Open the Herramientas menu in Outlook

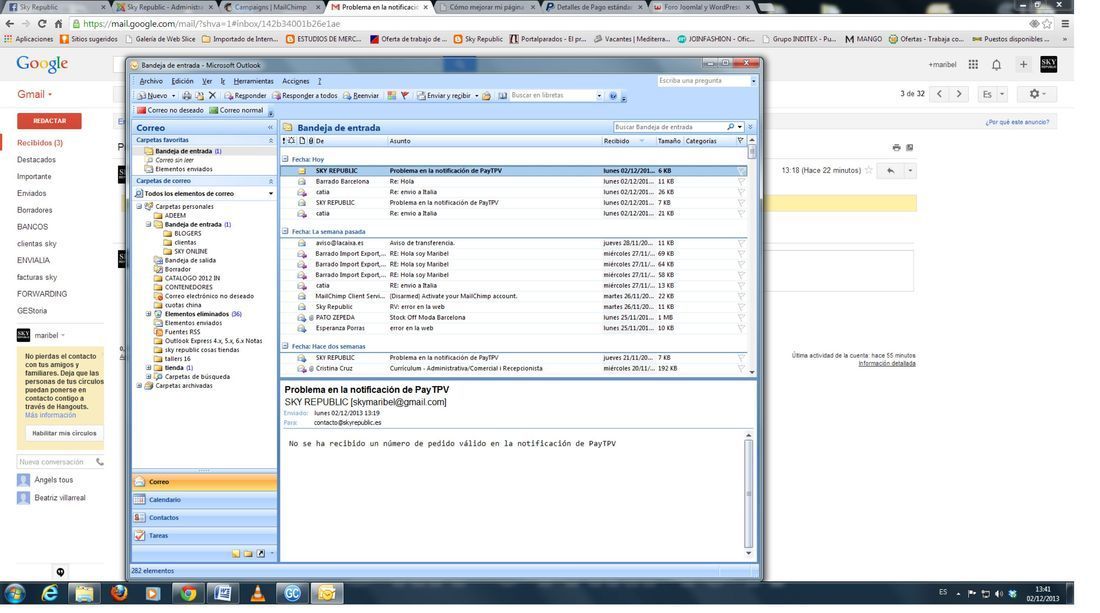coord(253,81)
